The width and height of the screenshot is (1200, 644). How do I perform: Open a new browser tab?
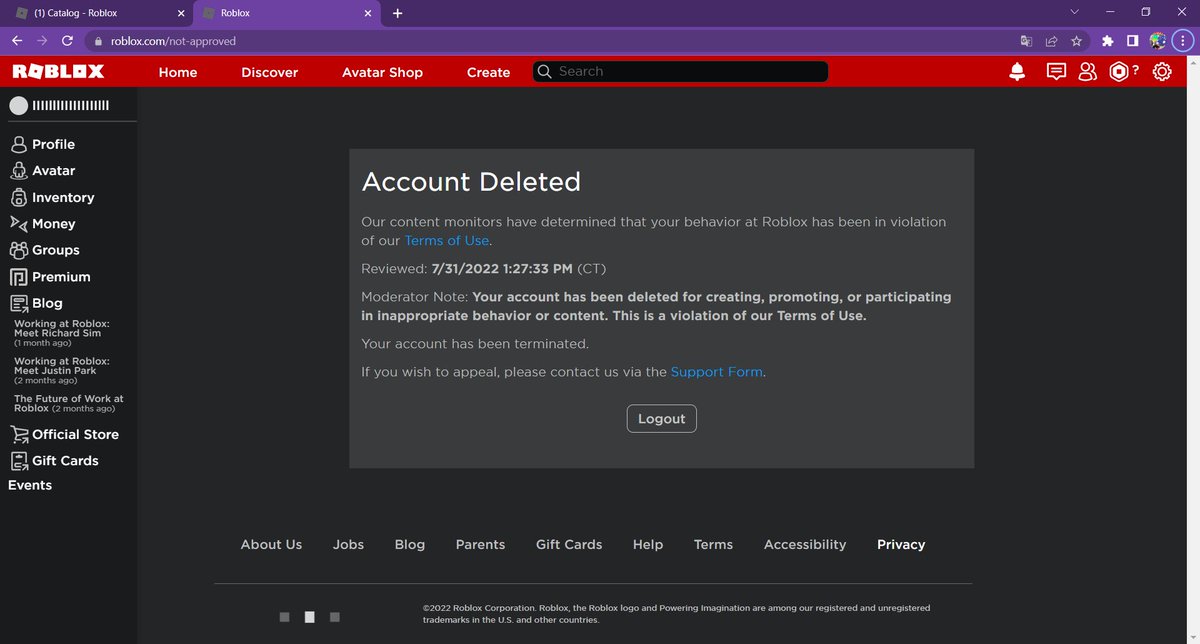click(x=397, y=13)
